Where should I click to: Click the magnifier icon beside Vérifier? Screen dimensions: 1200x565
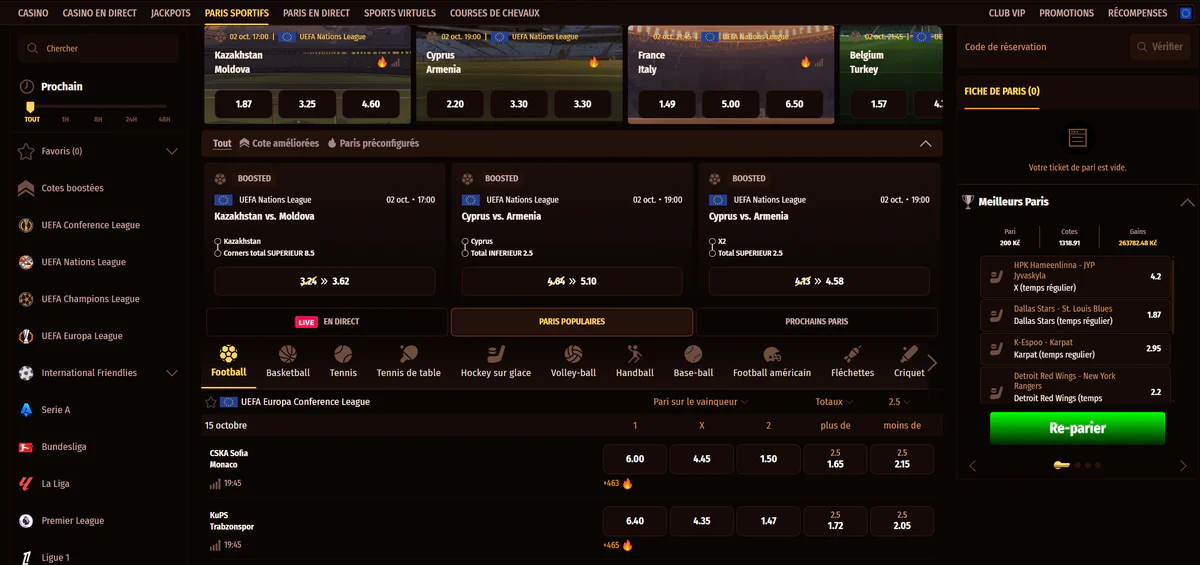click(1143, 47)
